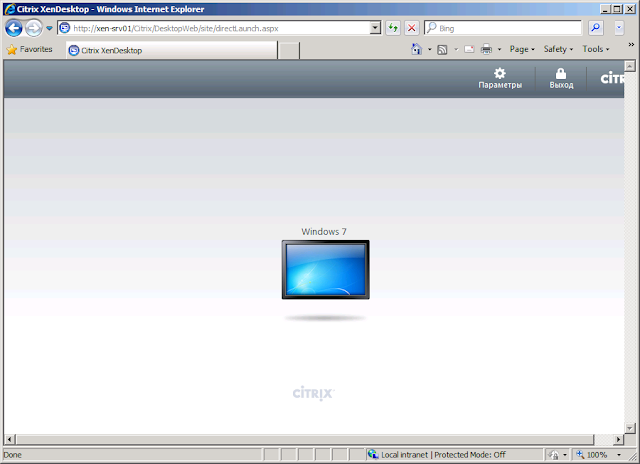Click the vertical scrollbar up arrow
640x464 pixels.
point(630,66)
